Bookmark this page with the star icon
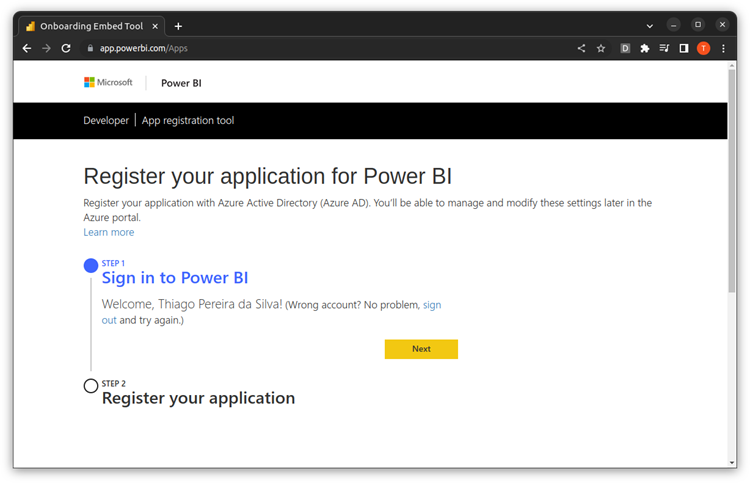This screenshot has width=750, height=483. 601,48
